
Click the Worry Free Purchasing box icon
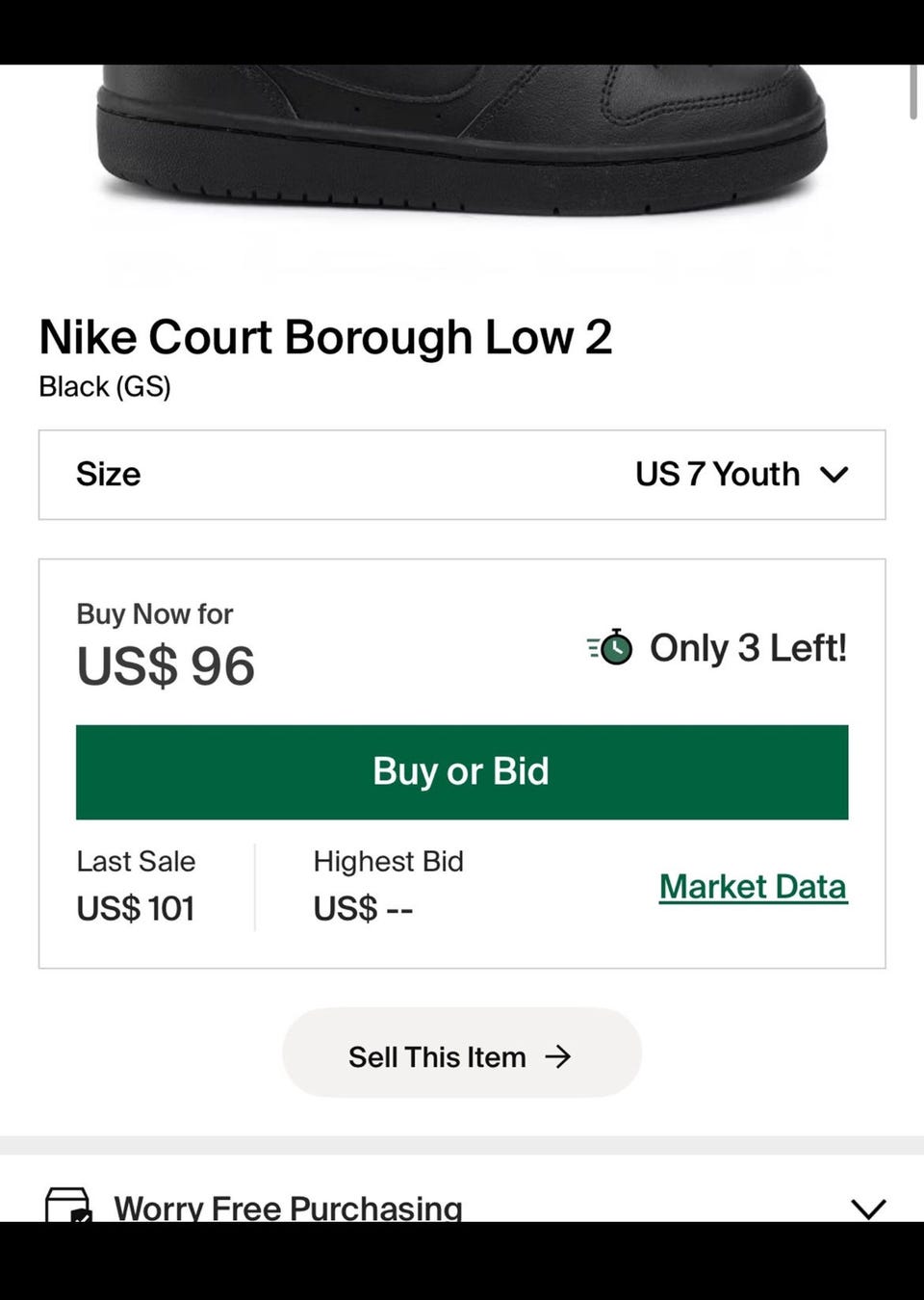[68, 1205]
